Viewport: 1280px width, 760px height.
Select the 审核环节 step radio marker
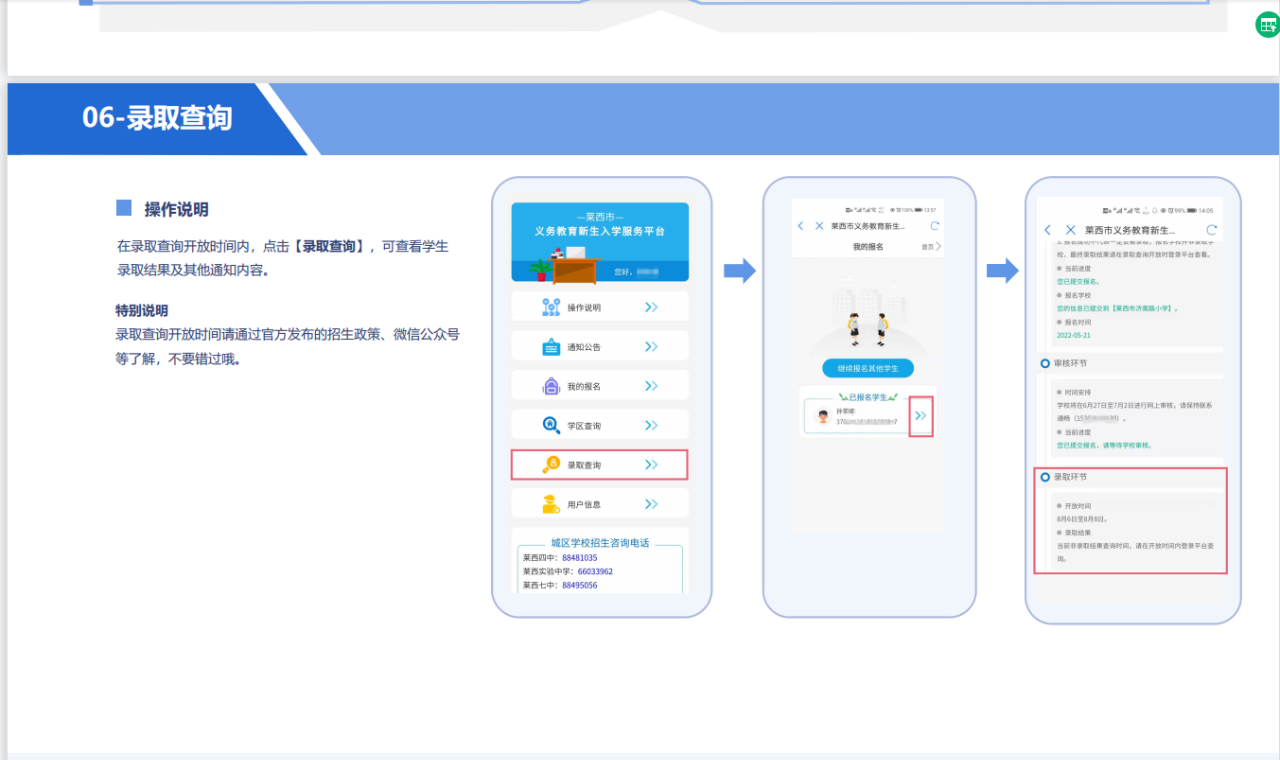(x=1045, y=363)
